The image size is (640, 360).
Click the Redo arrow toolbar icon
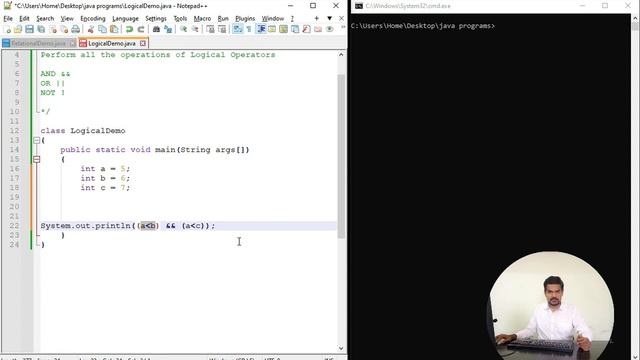(x=141, y=29)
